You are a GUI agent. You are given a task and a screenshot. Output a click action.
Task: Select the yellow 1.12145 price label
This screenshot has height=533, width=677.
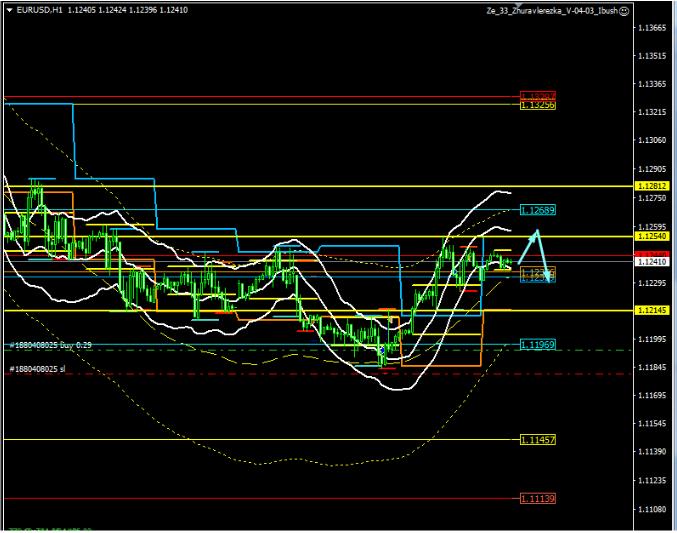coord(653,310)
